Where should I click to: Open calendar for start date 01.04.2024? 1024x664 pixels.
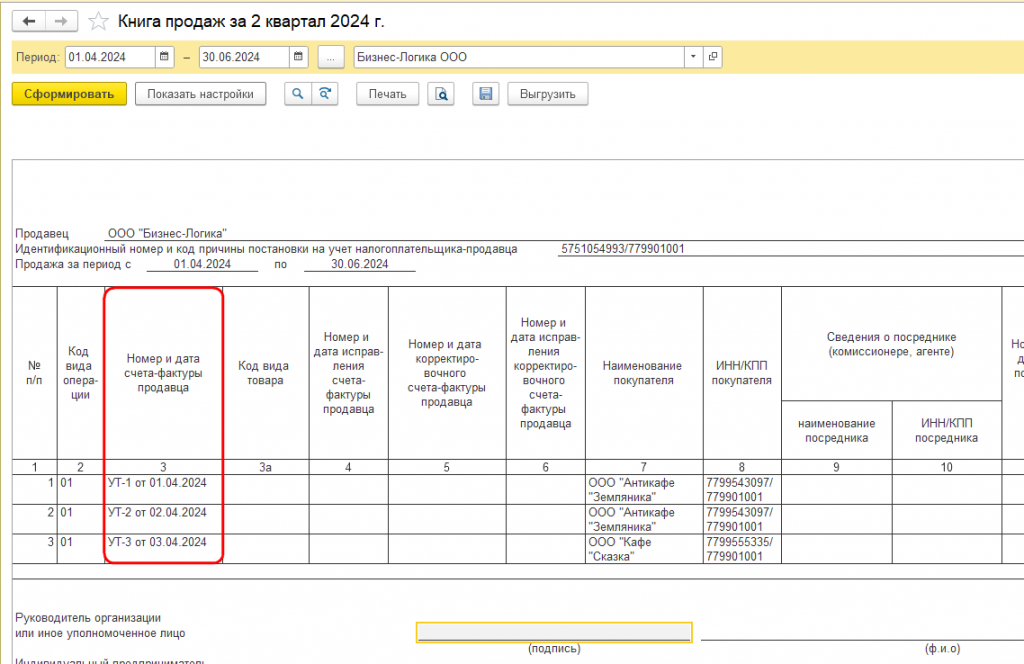point(165,57)
